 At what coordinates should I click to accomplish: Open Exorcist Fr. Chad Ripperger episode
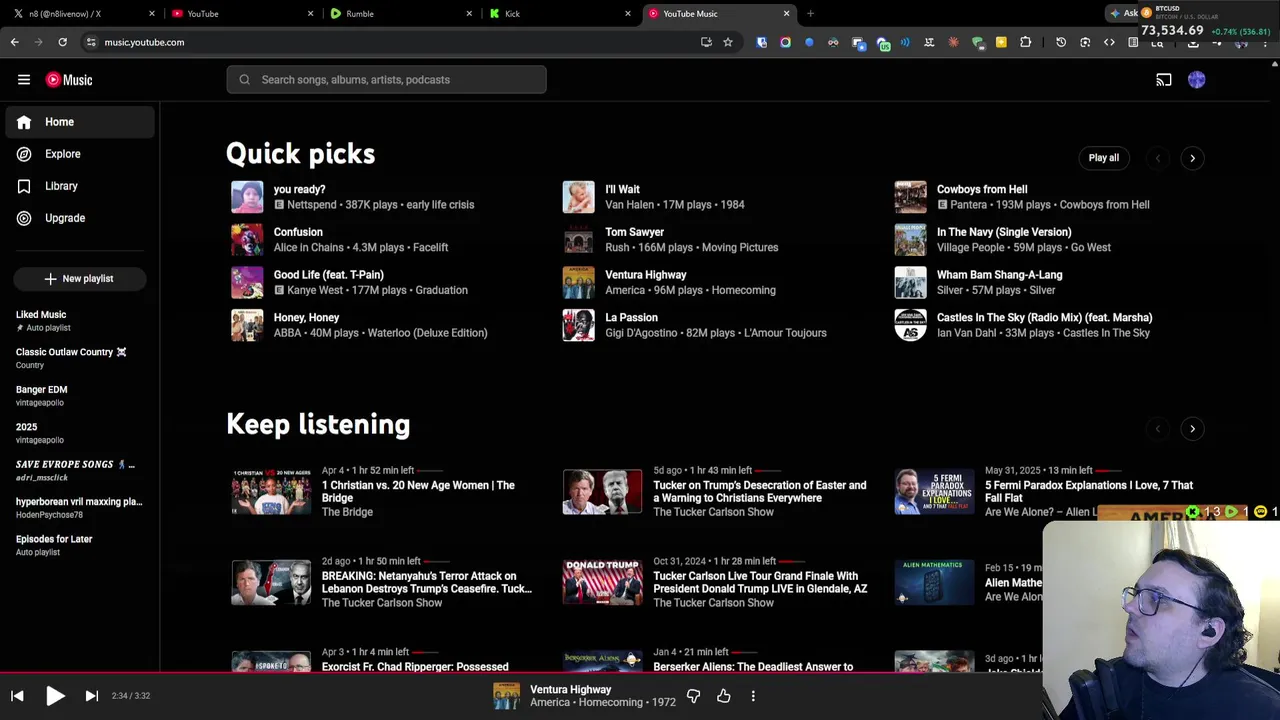(415, 666)
